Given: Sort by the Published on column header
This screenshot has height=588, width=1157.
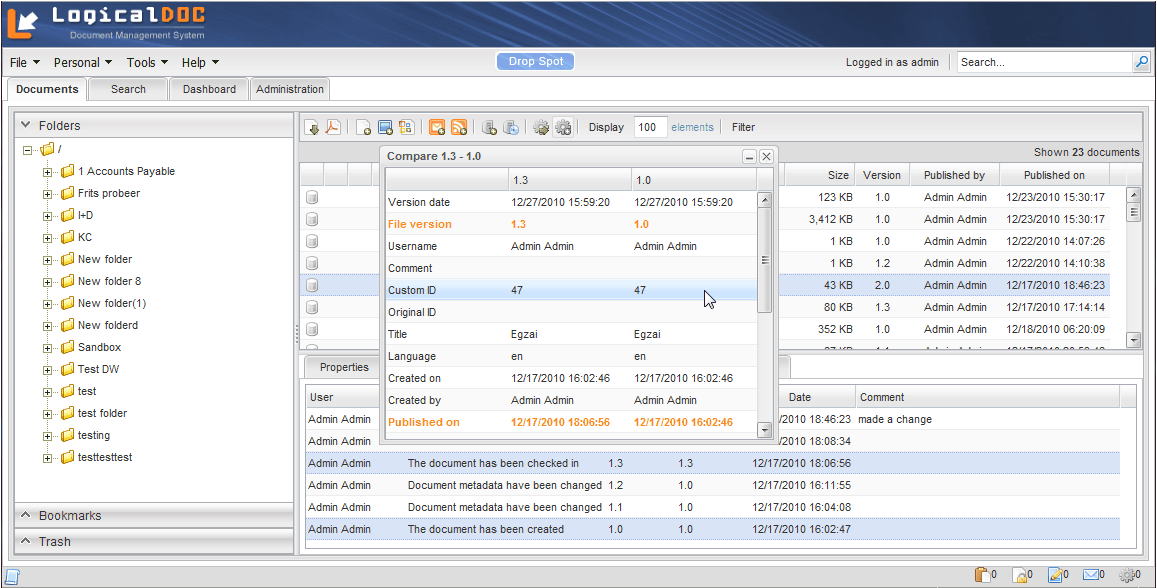Looking at the screenshot, I should point(1054,176).
